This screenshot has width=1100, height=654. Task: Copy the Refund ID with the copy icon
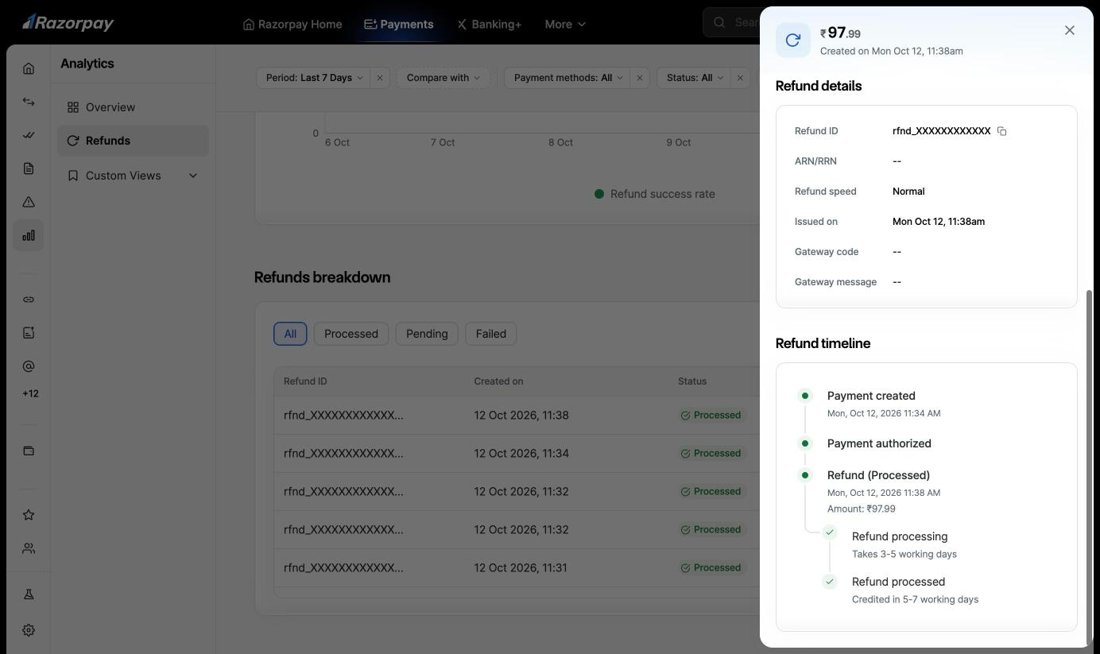pos(1002,131)
